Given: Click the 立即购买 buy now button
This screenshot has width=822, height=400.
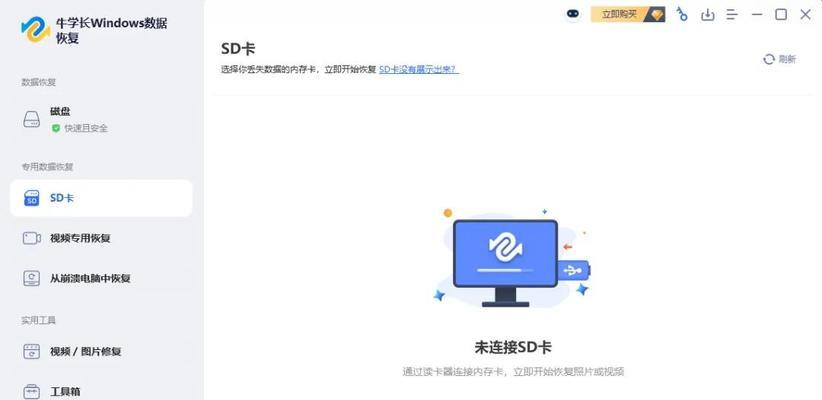Looking at the screenshot, I should coord(628,15).
